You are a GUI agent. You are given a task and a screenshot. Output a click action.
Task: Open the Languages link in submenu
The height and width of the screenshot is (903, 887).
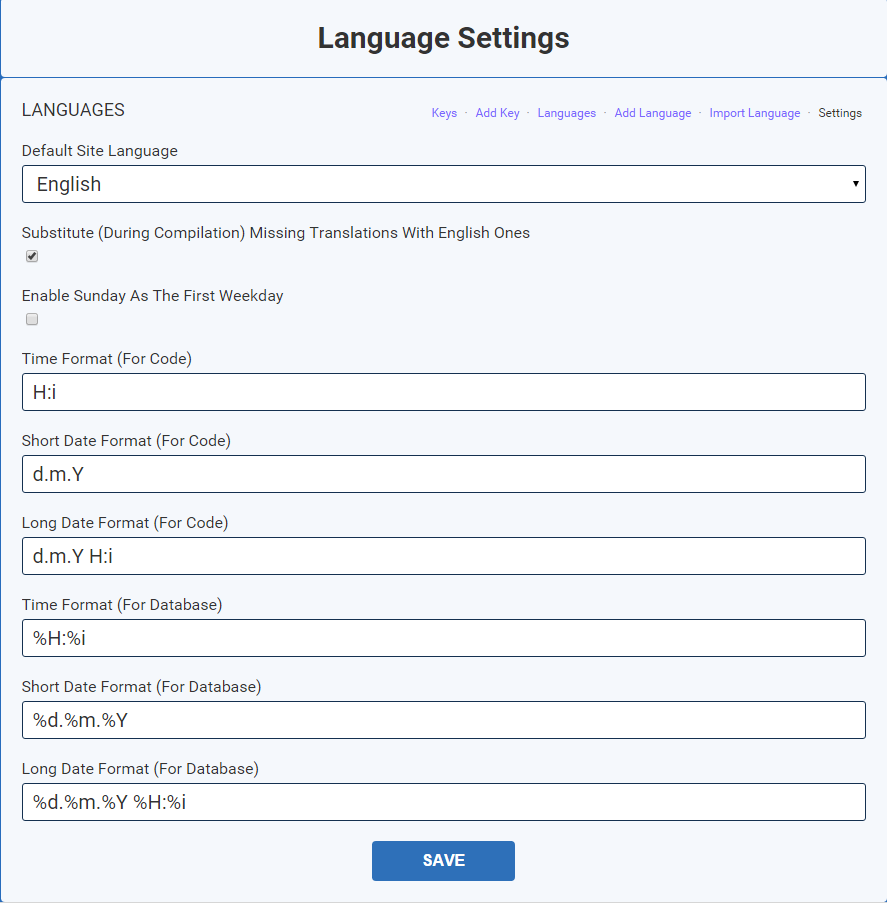(x=566, y=113)
